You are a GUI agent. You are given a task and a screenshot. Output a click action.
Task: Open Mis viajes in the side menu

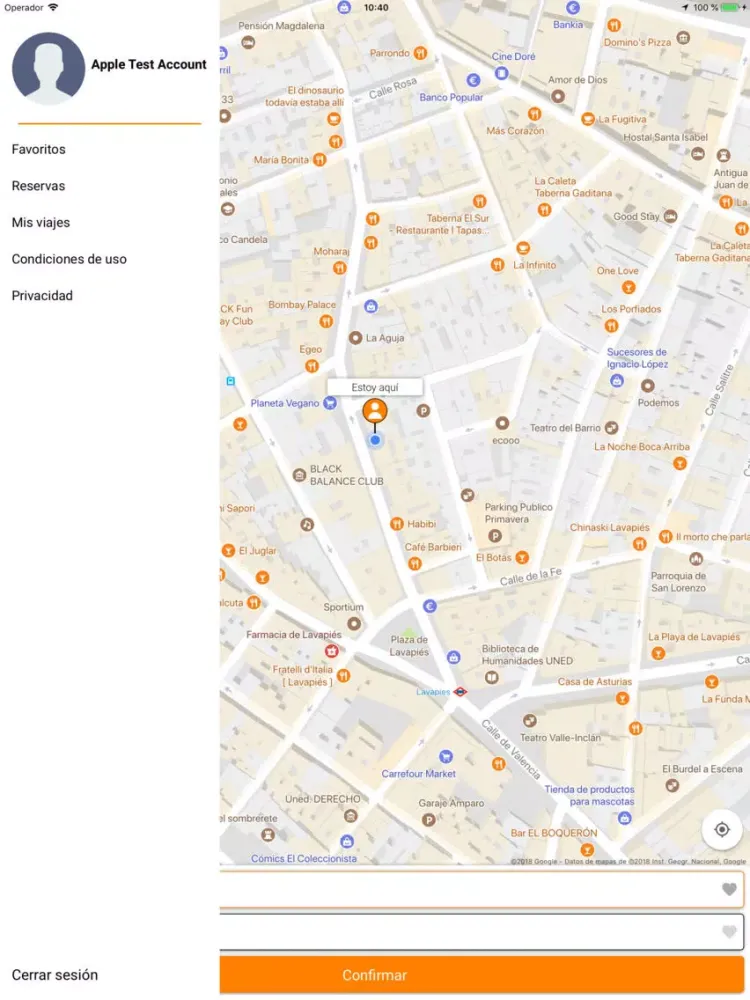pyautogui.click(x=41, y=223)
